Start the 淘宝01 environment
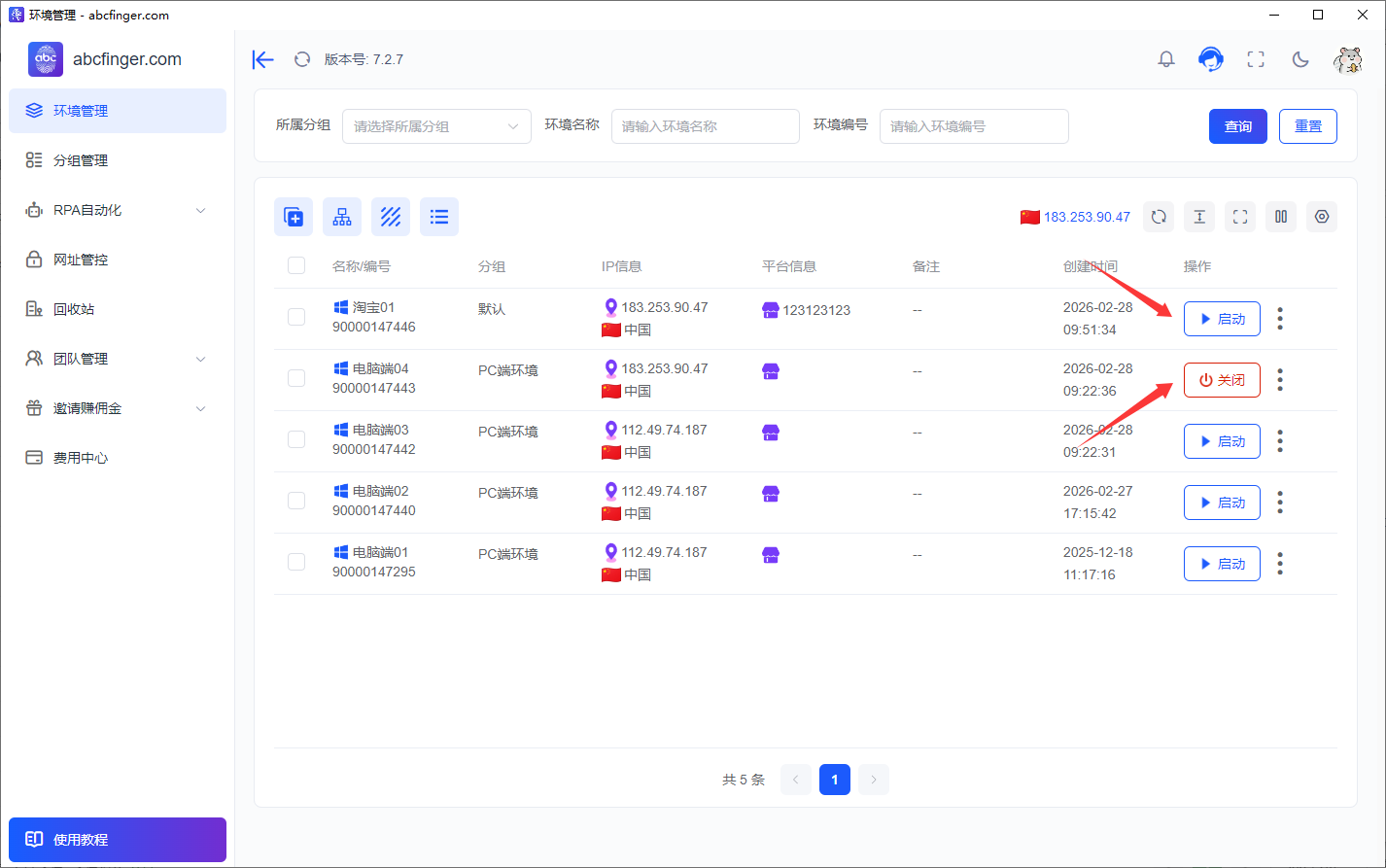The width and height of the screenshot is (1386, 868). coord(1222,319)
